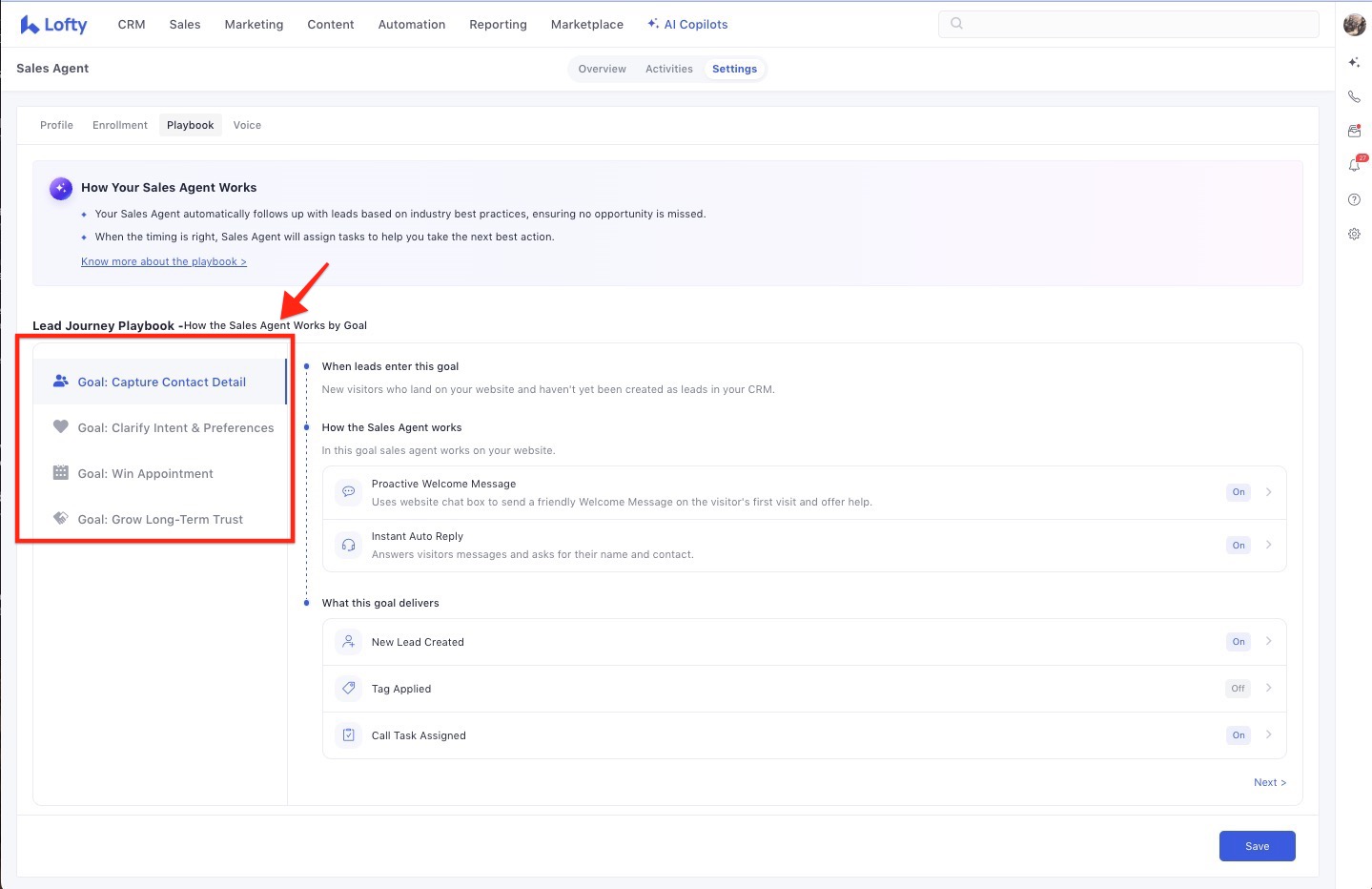Viewport: 1372px width, 889px height.
Task: Open the phone dialer icon in right sidebar
Action: click(x=1354, y=96)
